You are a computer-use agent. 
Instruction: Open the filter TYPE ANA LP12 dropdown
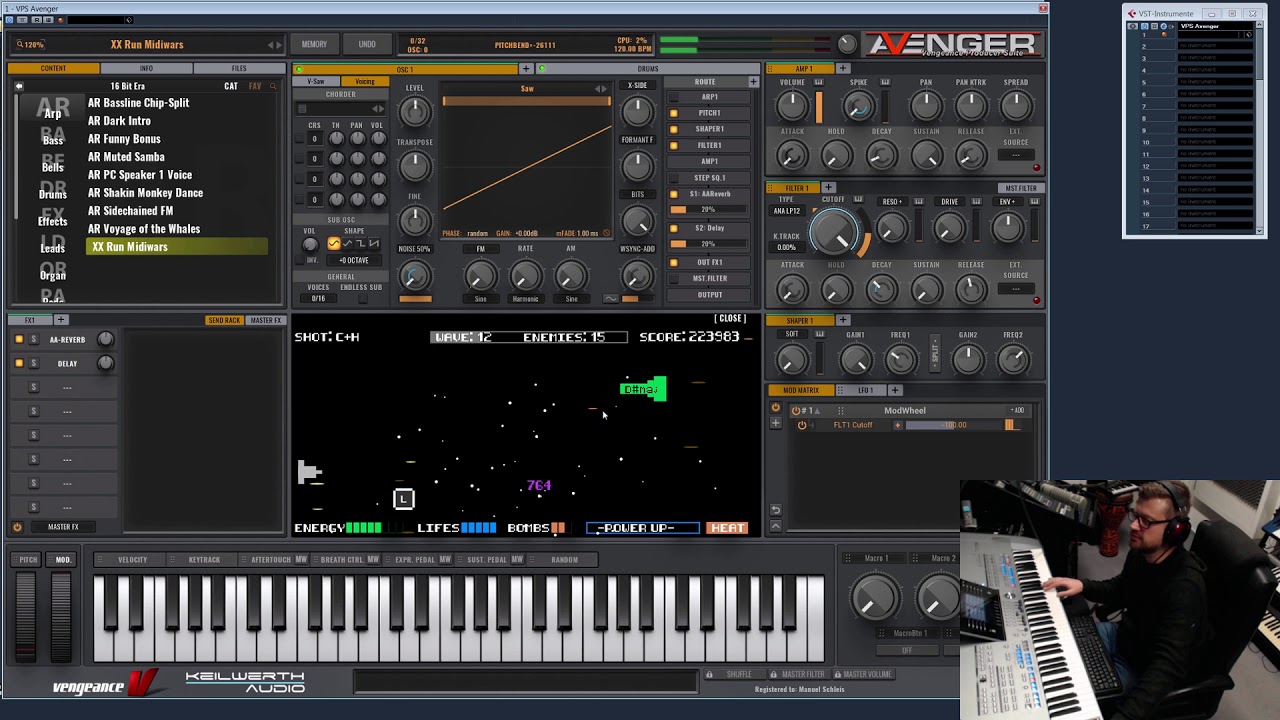click(x=787, y=211)
